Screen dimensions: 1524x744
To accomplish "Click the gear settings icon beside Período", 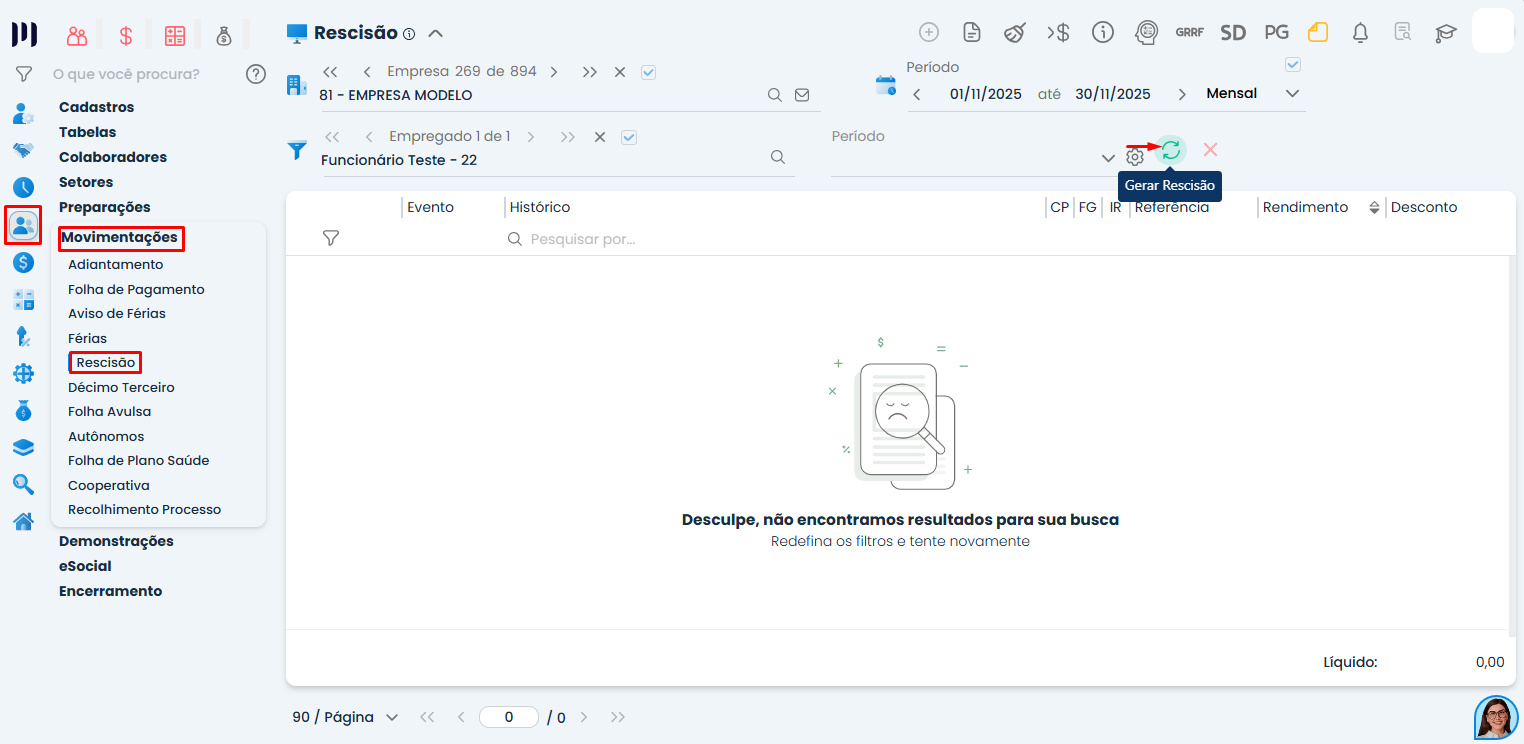I will click(x=1134, y=157).
